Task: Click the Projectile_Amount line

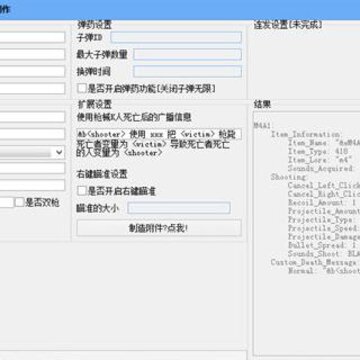Action: click(x=324, y=211)
